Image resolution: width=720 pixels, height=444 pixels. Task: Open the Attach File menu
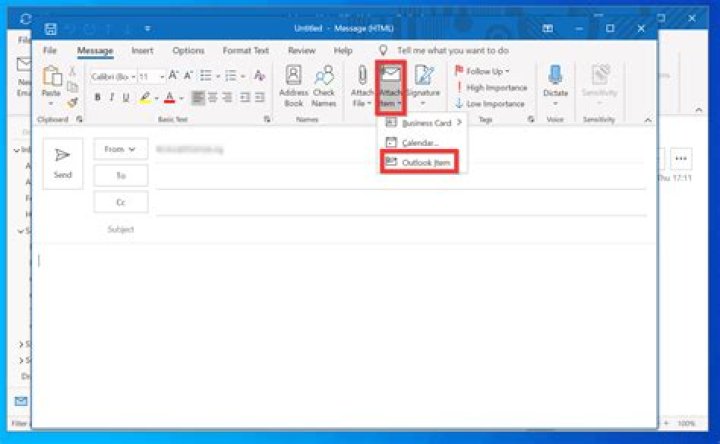click(x=361, y=85)
